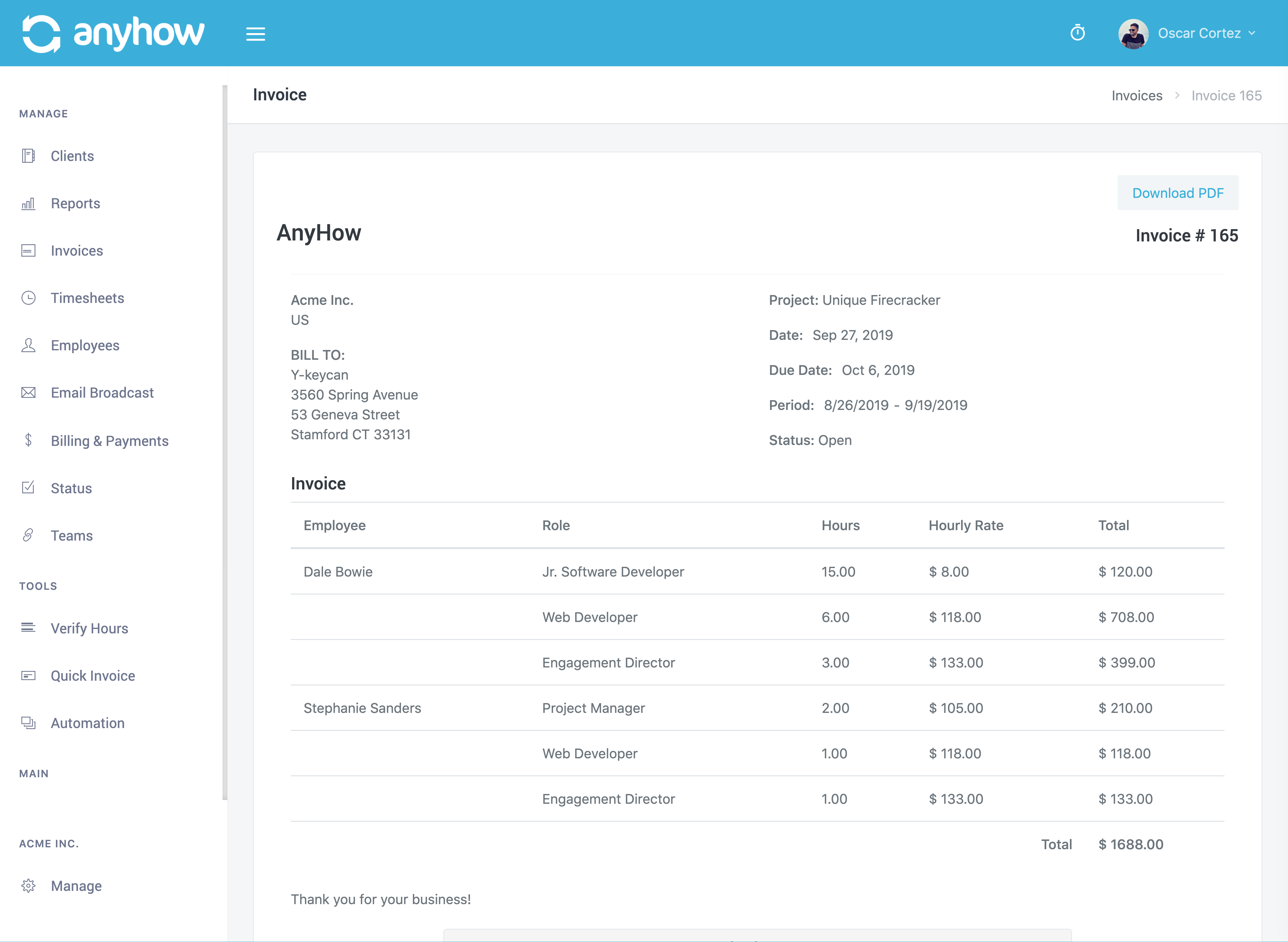This screenshot has height=942, width=1288.
Task: Open Timesheets via the clock icon
Action: 28,298
